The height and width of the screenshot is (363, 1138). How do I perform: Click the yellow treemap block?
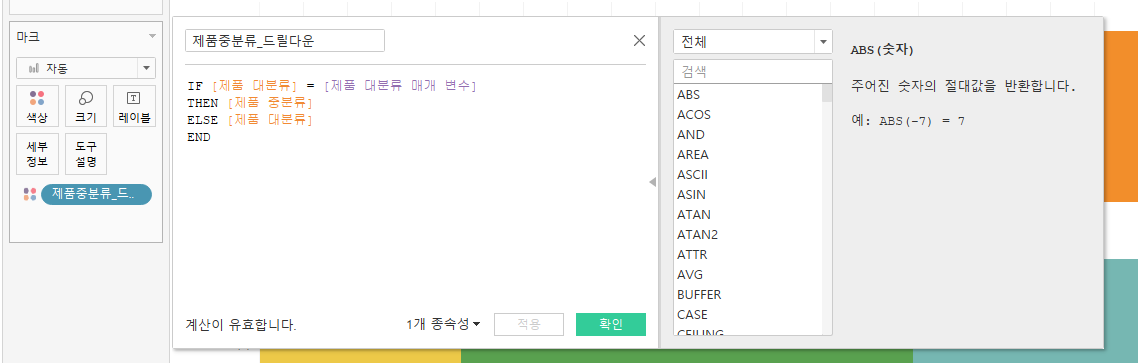click(360, 355)
